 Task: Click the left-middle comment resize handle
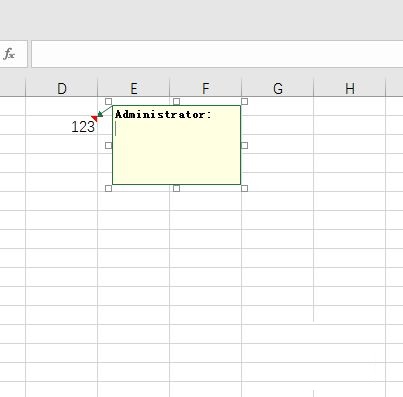[108, 145]
